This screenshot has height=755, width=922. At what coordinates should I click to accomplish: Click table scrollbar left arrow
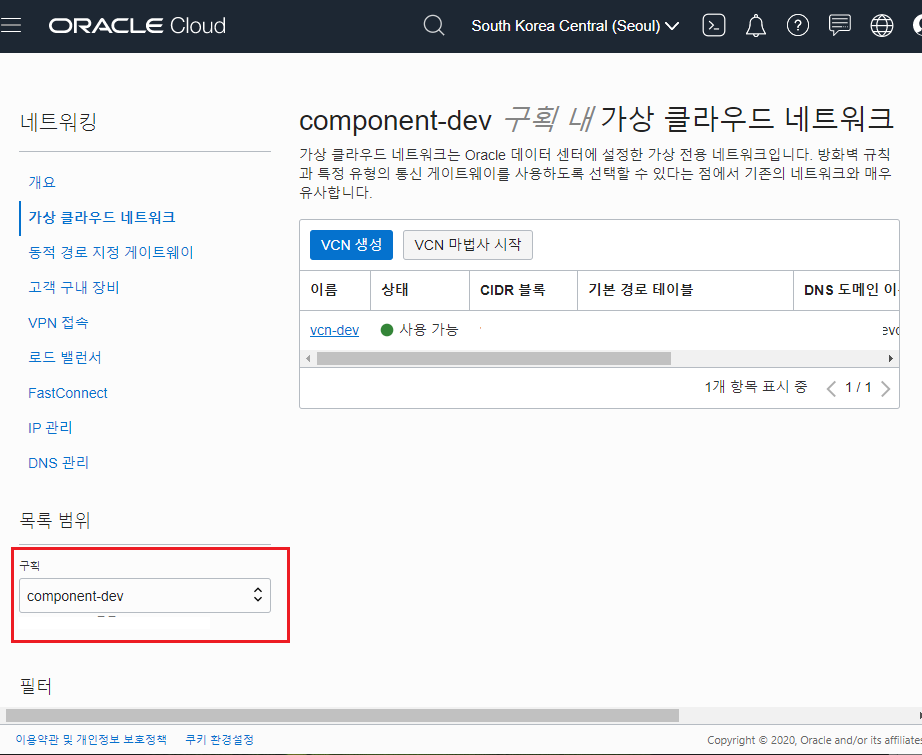tap(308, 359)
